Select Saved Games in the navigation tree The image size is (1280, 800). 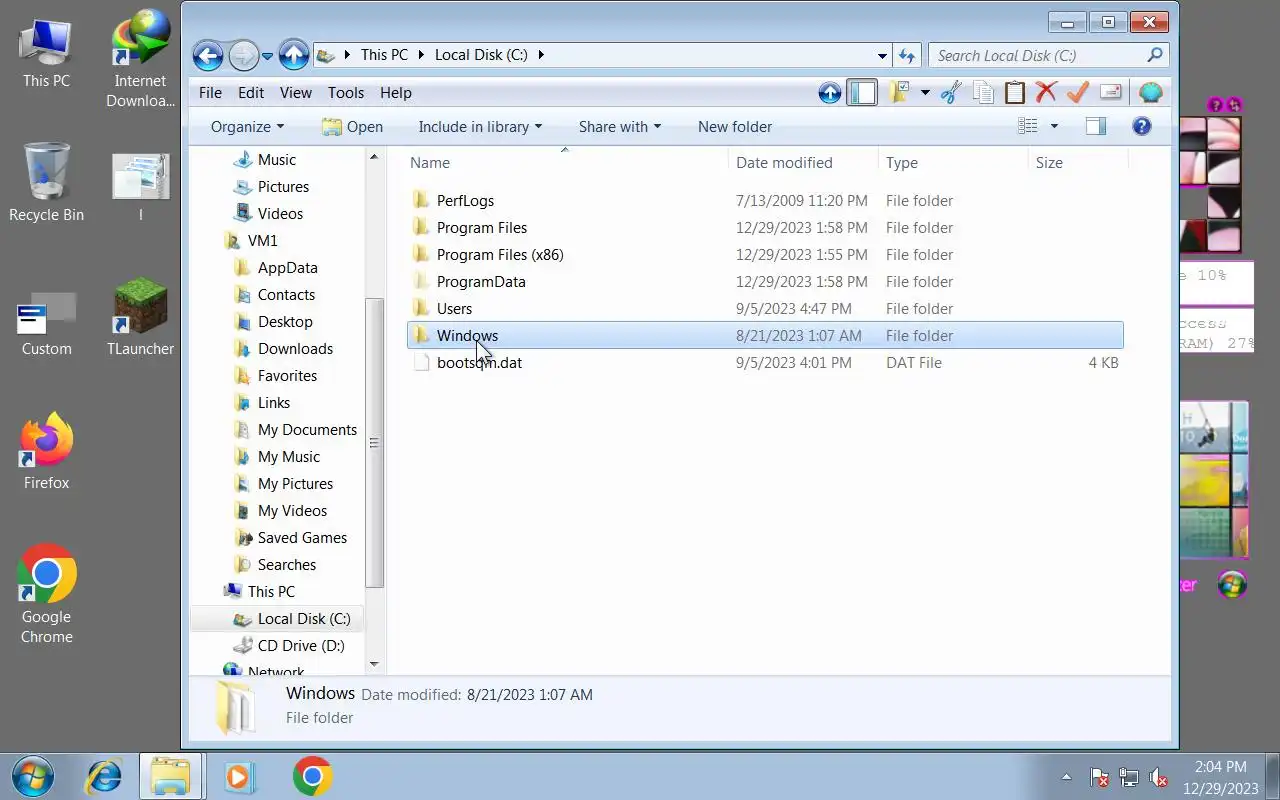point(302,537)
